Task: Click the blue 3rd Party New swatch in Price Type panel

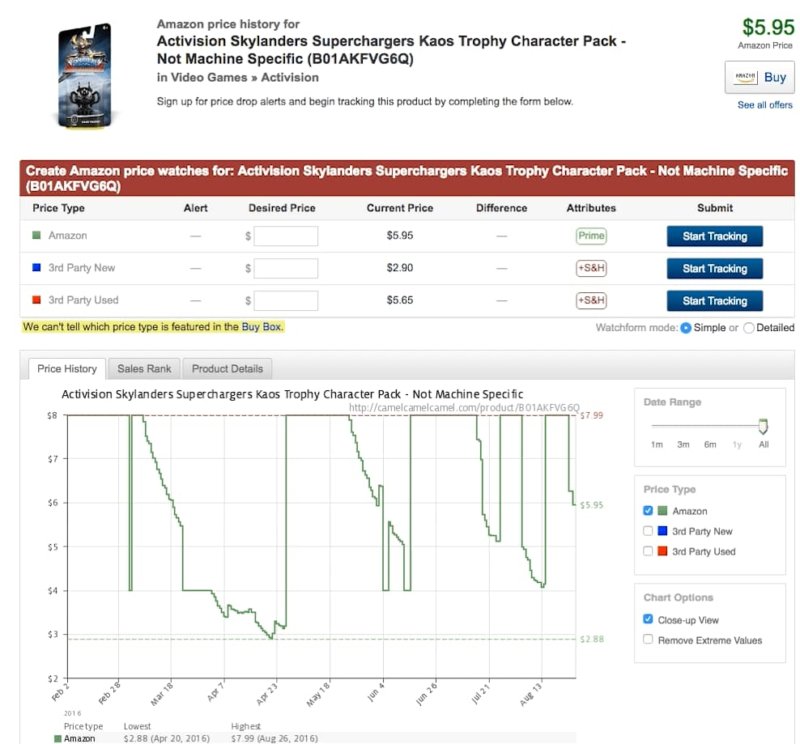Action: click(x=662, y=531)
